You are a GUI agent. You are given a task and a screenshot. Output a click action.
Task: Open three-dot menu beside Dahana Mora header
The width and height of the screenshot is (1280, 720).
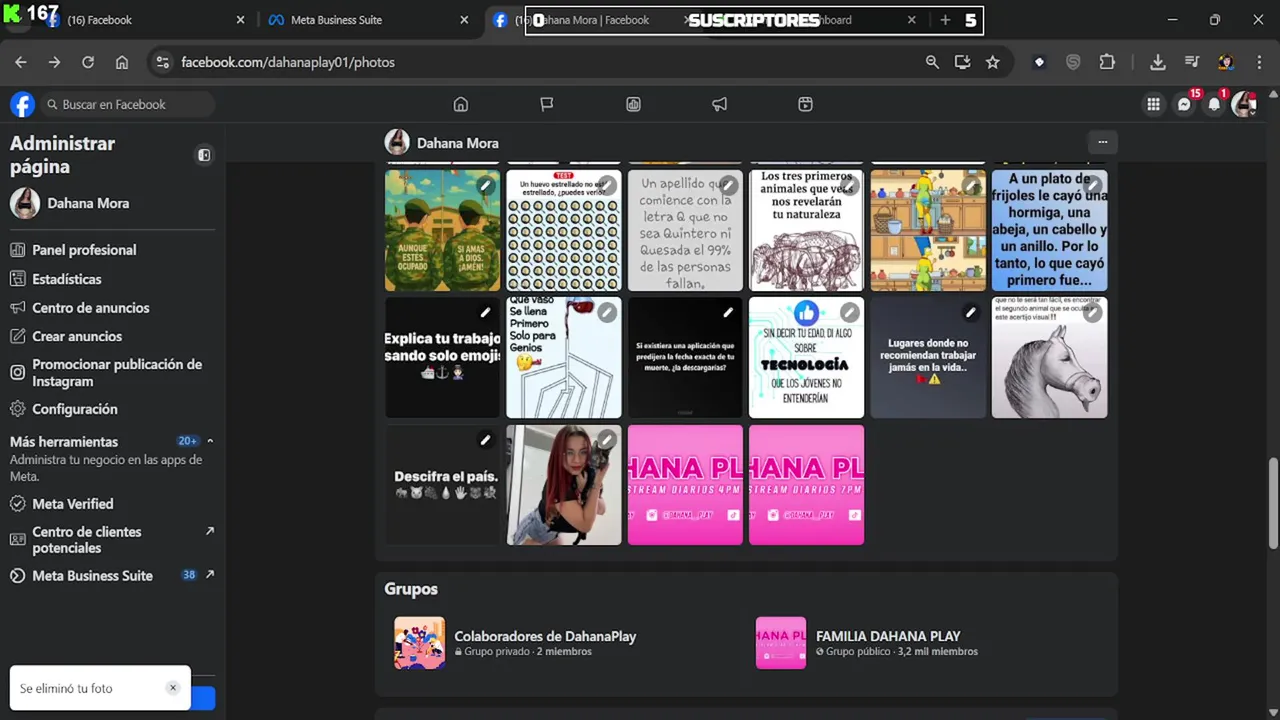[x=1103, y=142]
